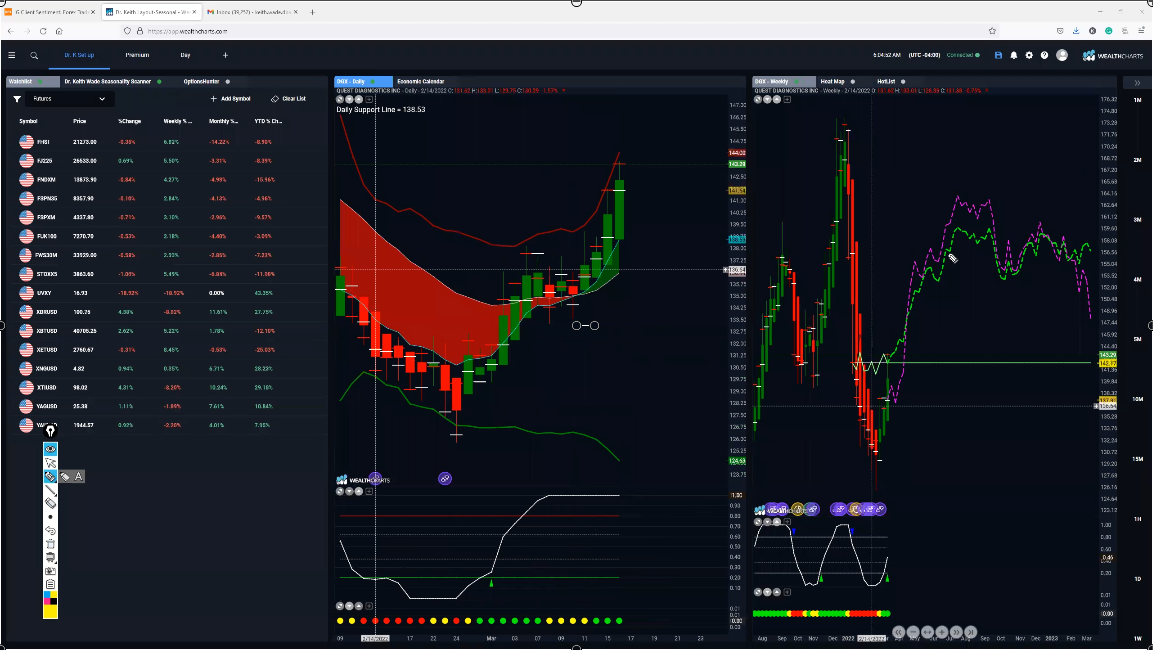Viewport: 1153px width, 650px height.
Task: Toggle the Watchlist panel's green indicator
Action: click(x=40, y=82)
